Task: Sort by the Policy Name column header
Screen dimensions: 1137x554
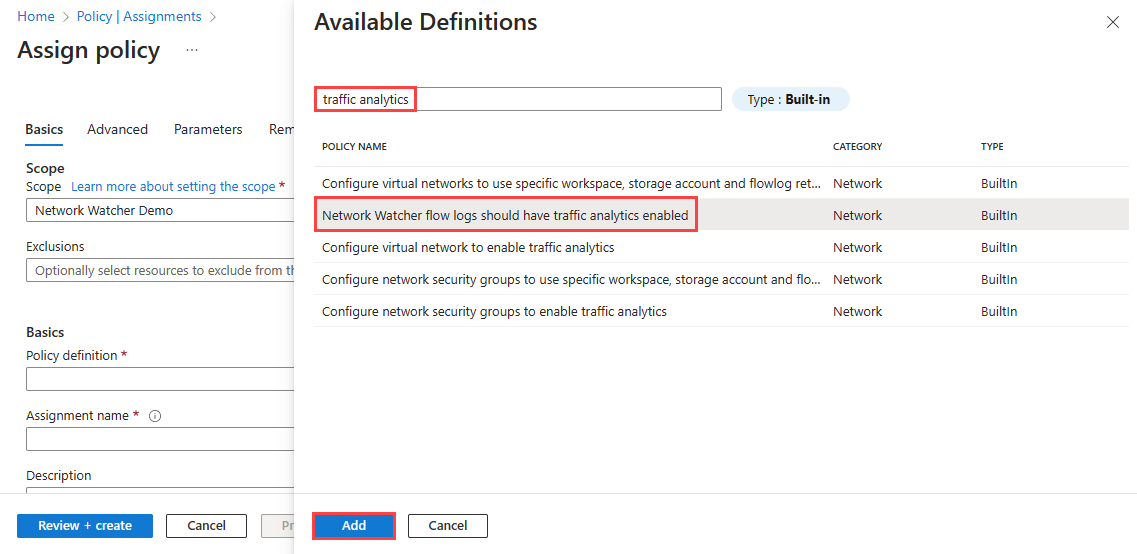Action: coord(354,147)
